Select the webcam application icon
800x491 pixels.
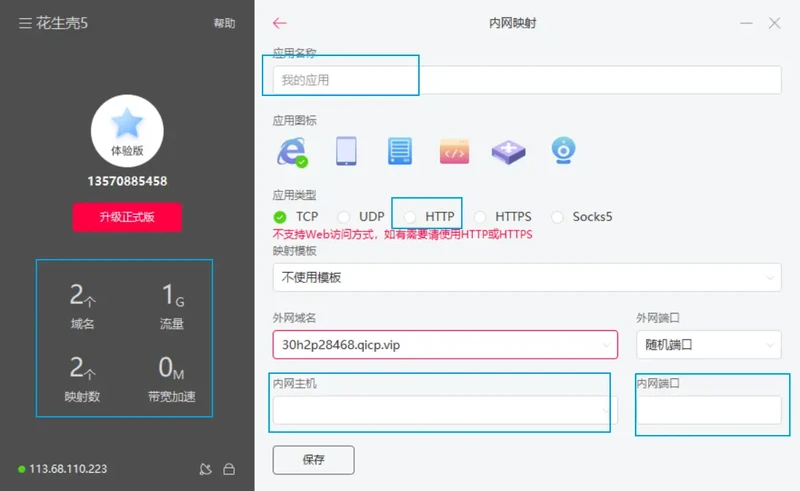(563, 151)
